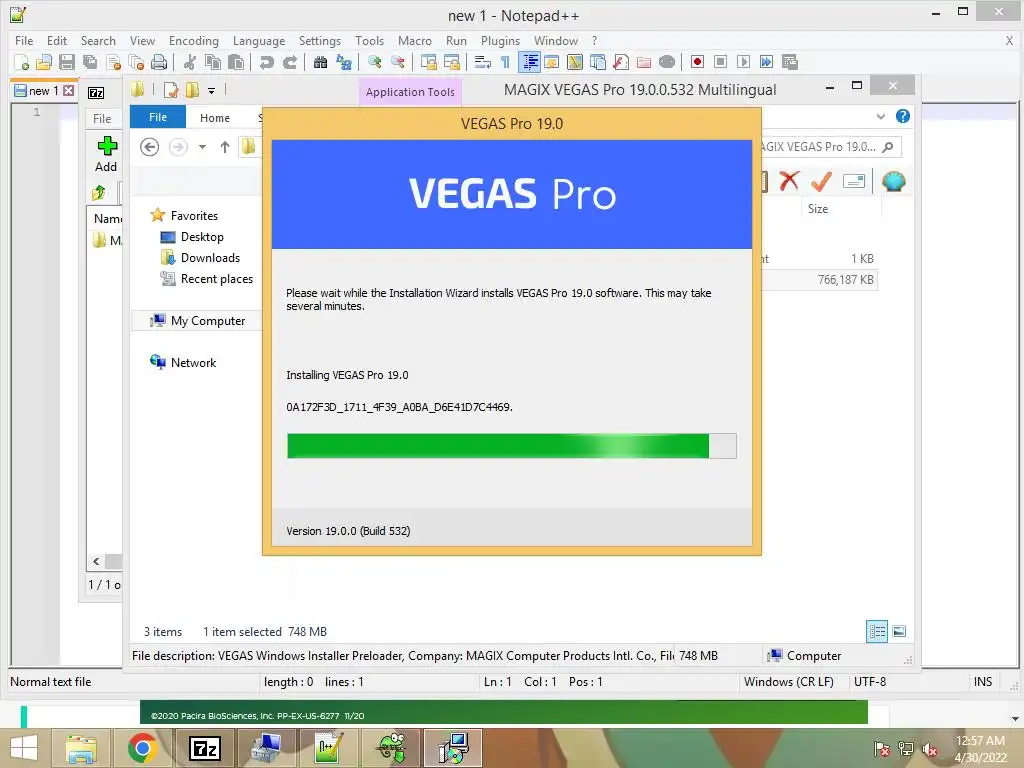Open Explorer help question mark icon
1024x768 pixels.
[x=903, y=116]
